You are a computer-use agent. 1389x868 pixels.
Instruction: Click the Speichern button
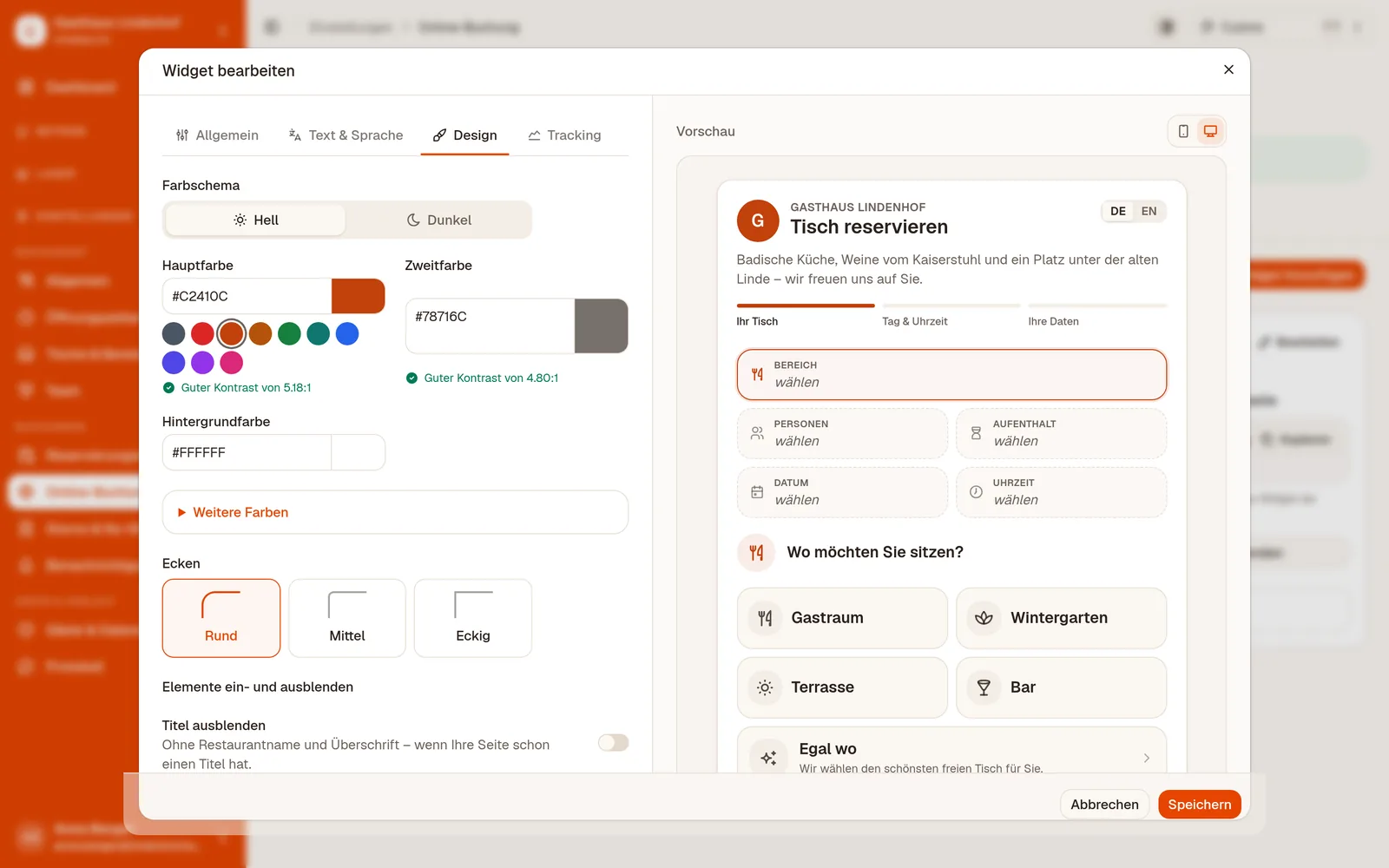[1200, 805]
